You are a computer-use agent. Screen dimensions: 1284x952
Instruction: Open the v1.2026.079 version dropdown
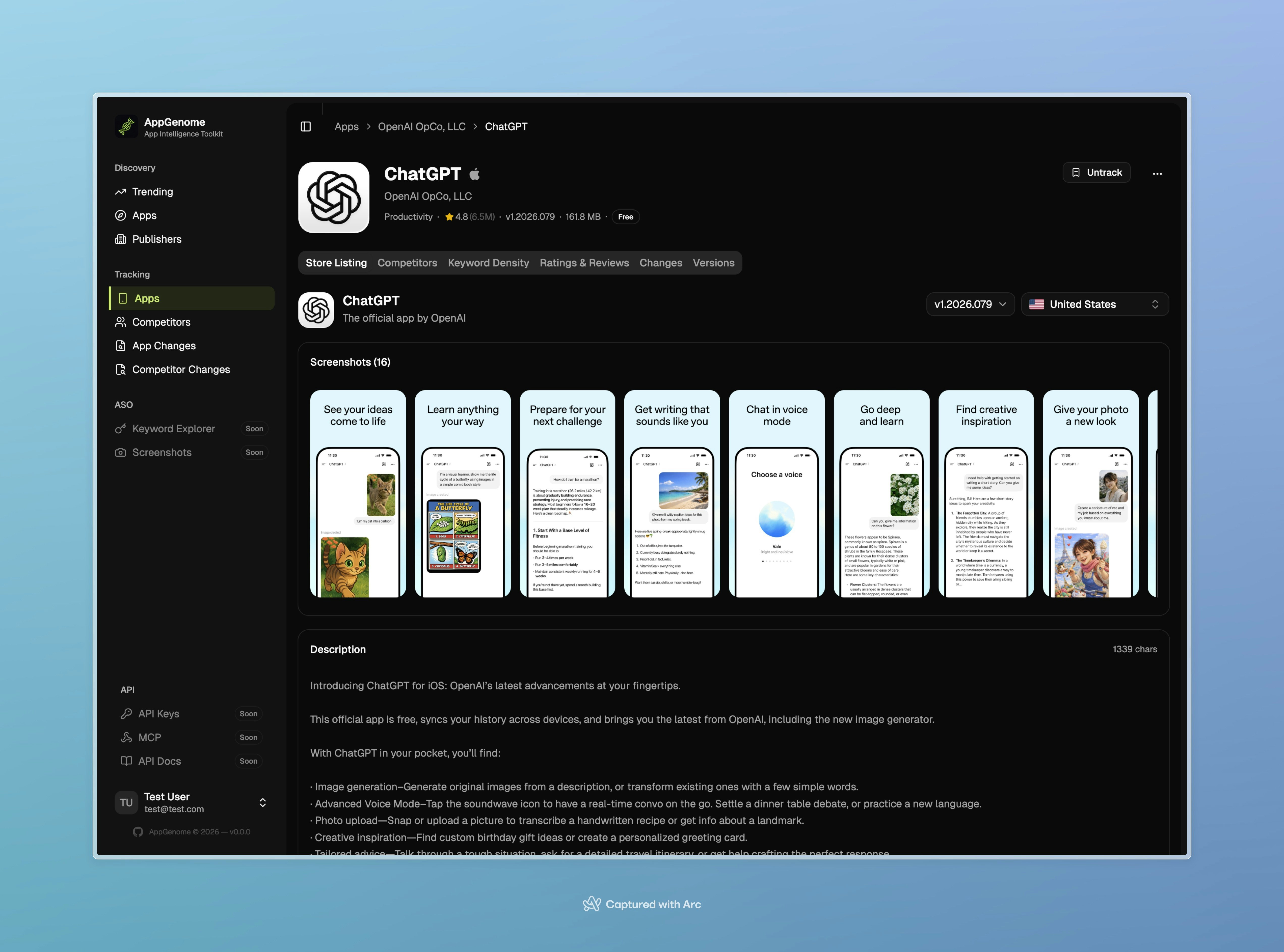coord(970,304)
